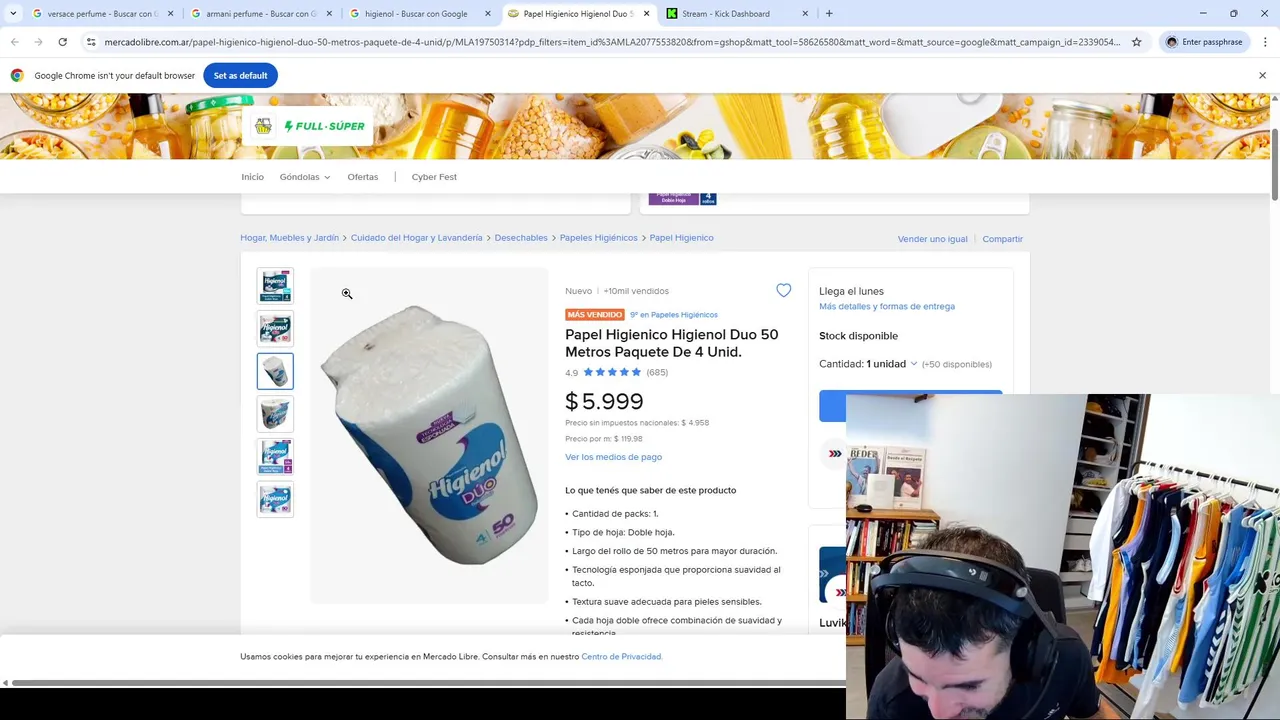This screenshot has height=720, width=1280.
Task: Click the blue buy button
Action: 910,406
